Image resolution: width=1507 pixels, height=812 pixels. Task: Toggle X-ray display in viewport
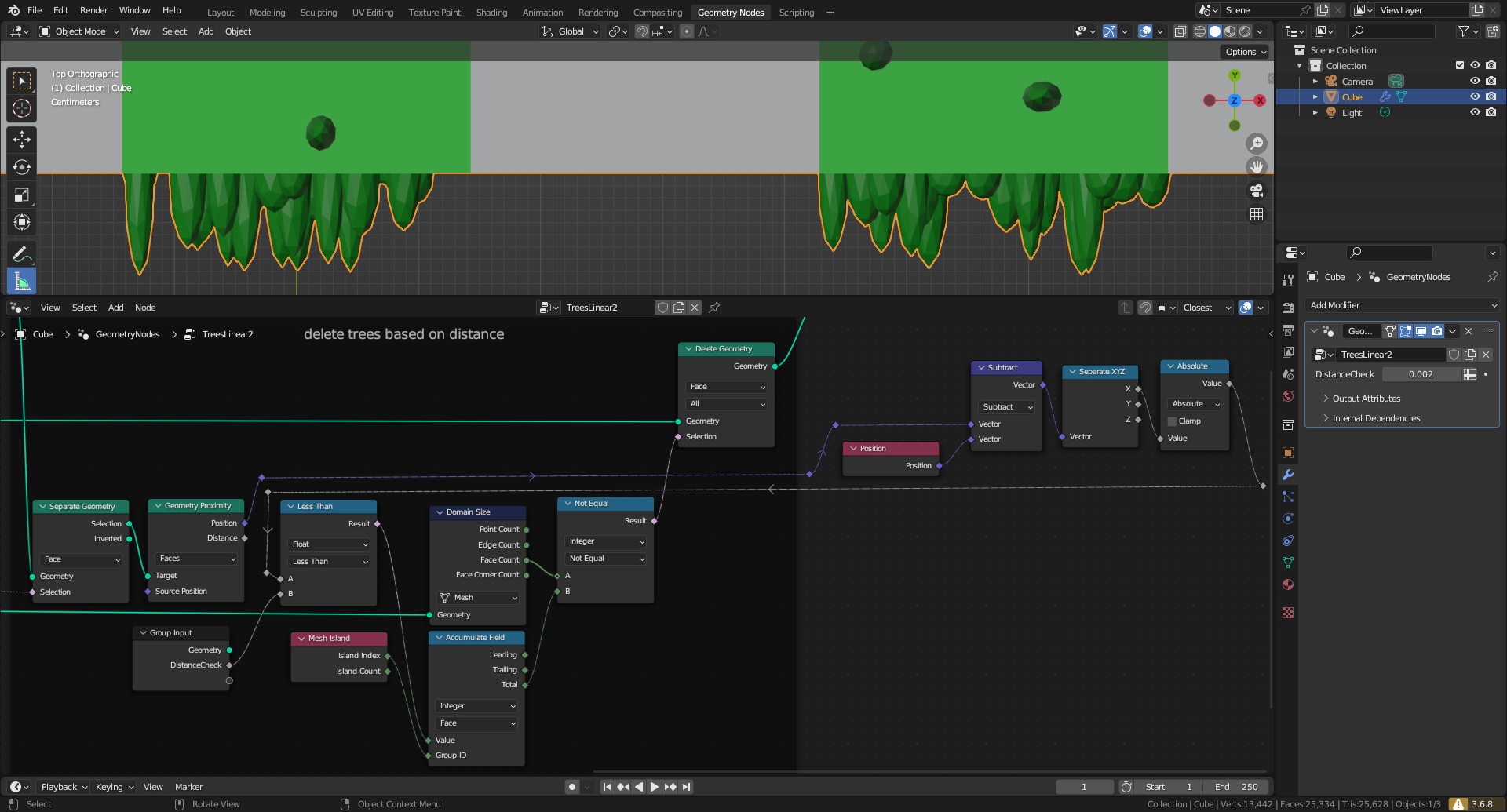pyautogui.click(x=1180, y=31)
